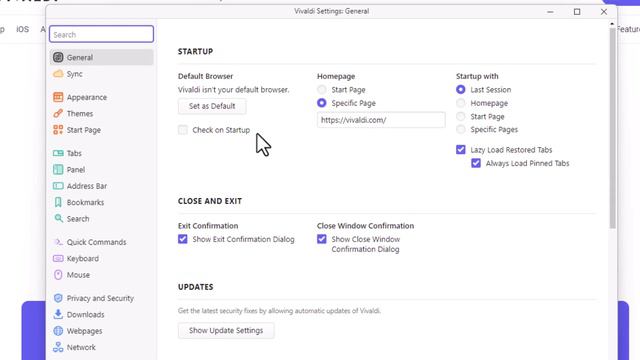The height and width of the screenshot is (360, 640).
Task: Click the Default Browser label
Action: click(205, 76)
